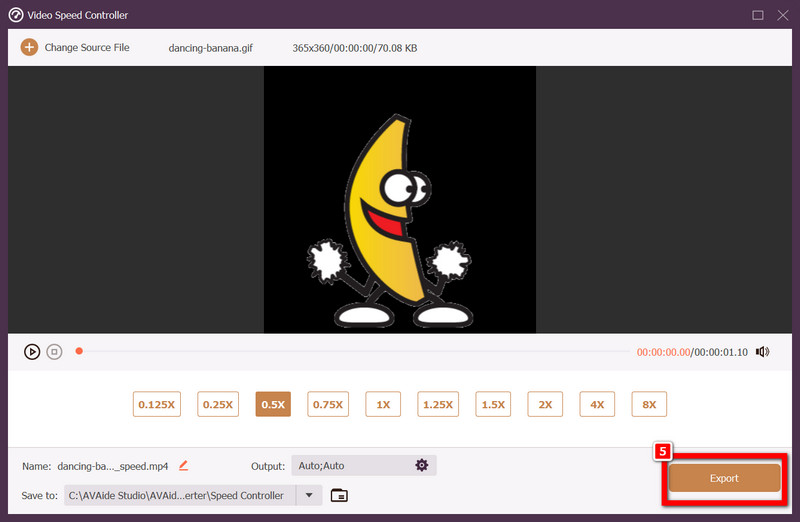Click the play button icon
Viewport: 800px width, 522px height.
(32, 352)
